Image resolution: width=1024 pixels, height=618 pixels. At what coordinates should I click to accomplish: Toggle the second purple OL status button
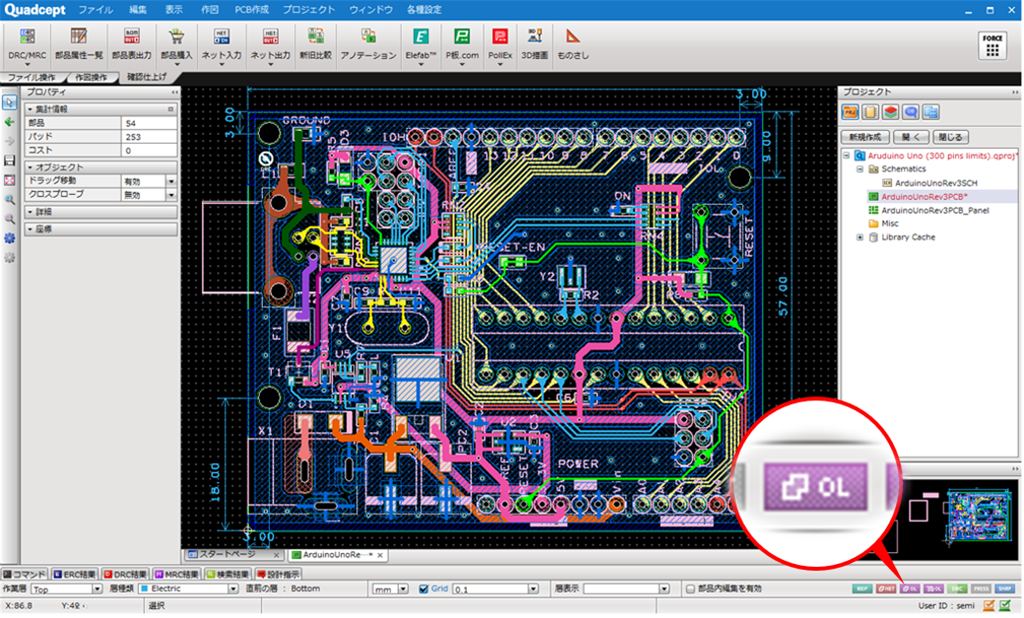(934, 589)
